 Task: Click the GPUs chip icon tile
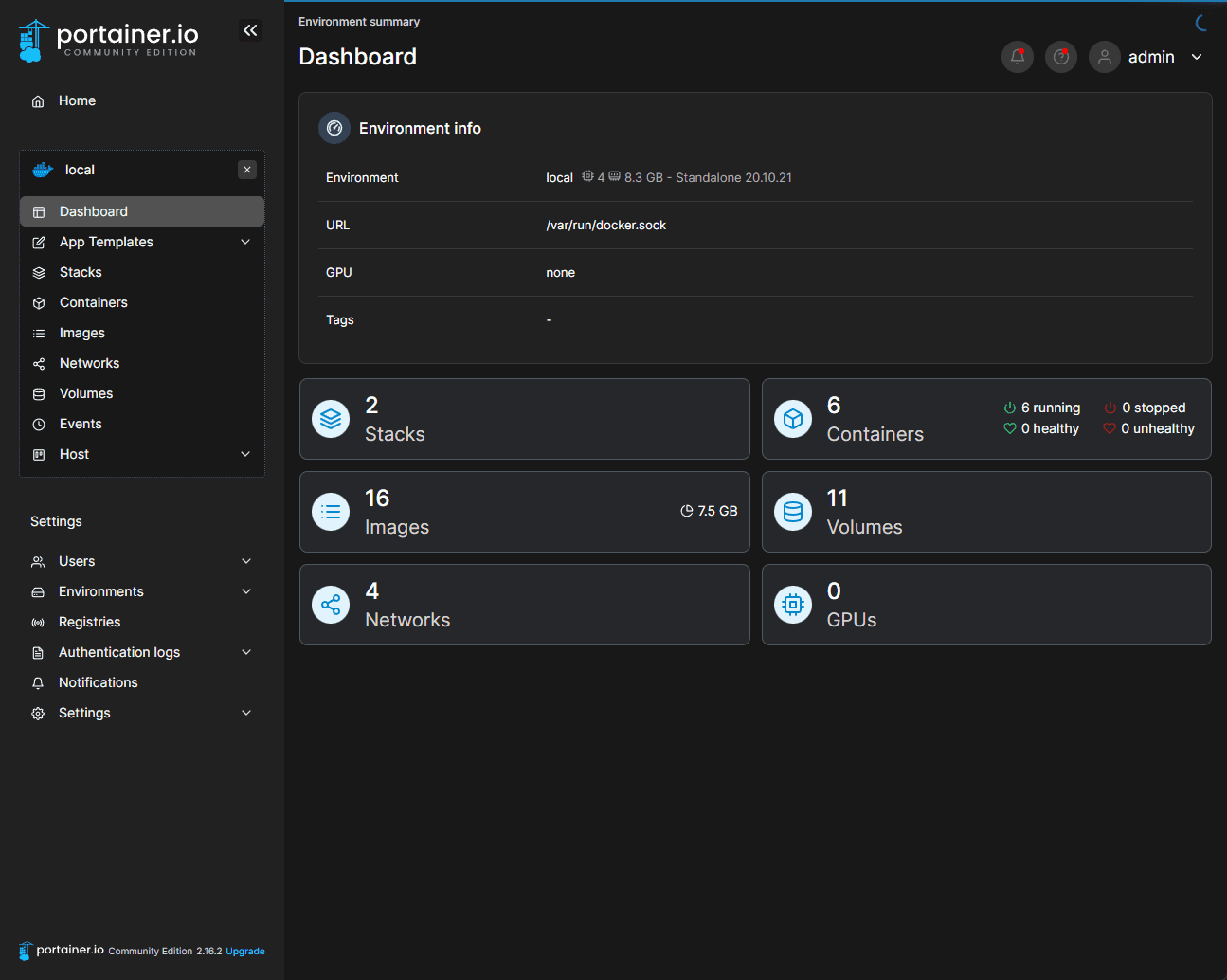(793, 605)
